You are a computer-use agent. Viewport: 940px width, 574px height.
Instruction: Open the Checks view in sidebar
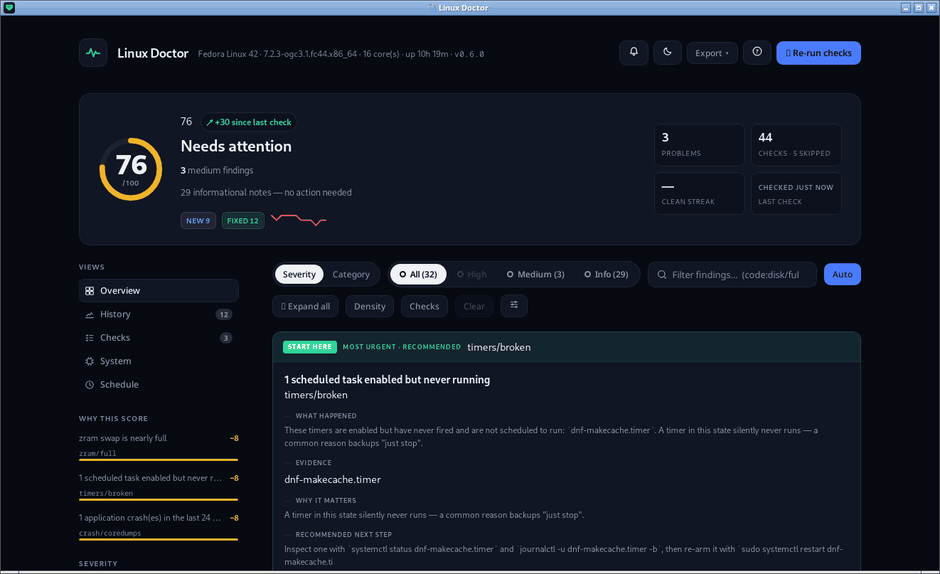click(x=159, y=337)
